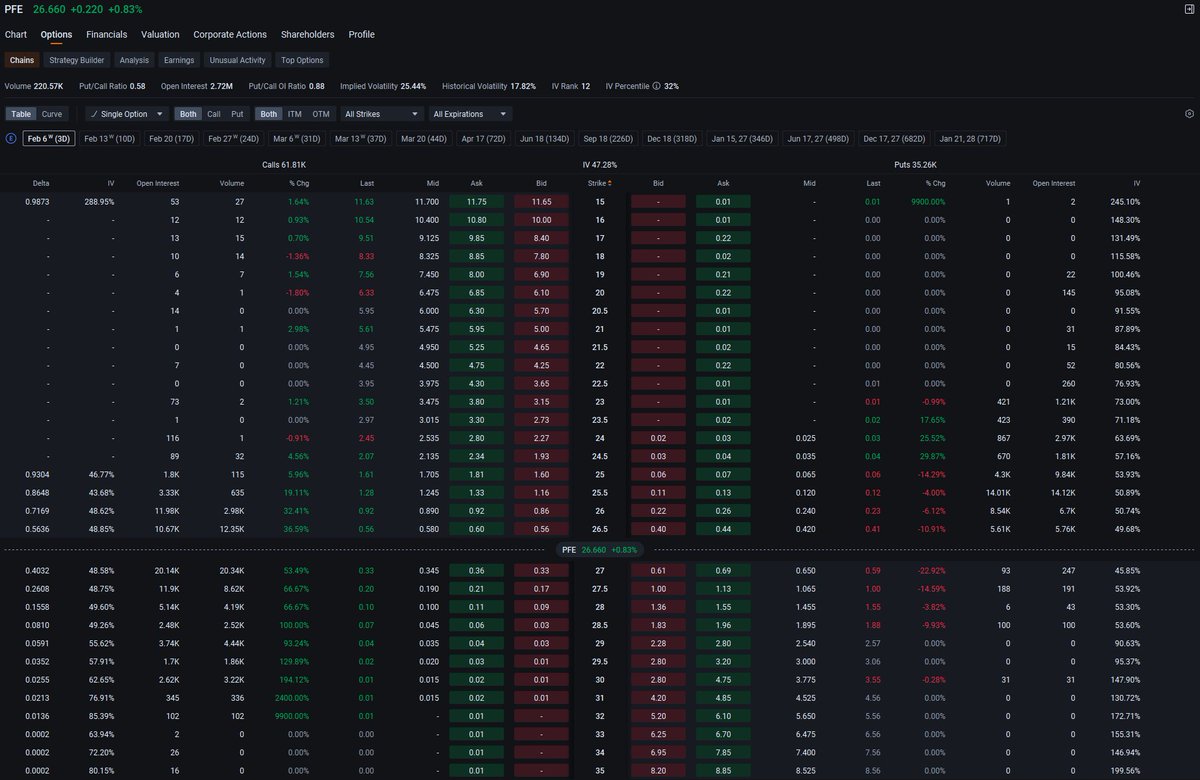
Task: Filter to ITM options
Action: point(295,114)
